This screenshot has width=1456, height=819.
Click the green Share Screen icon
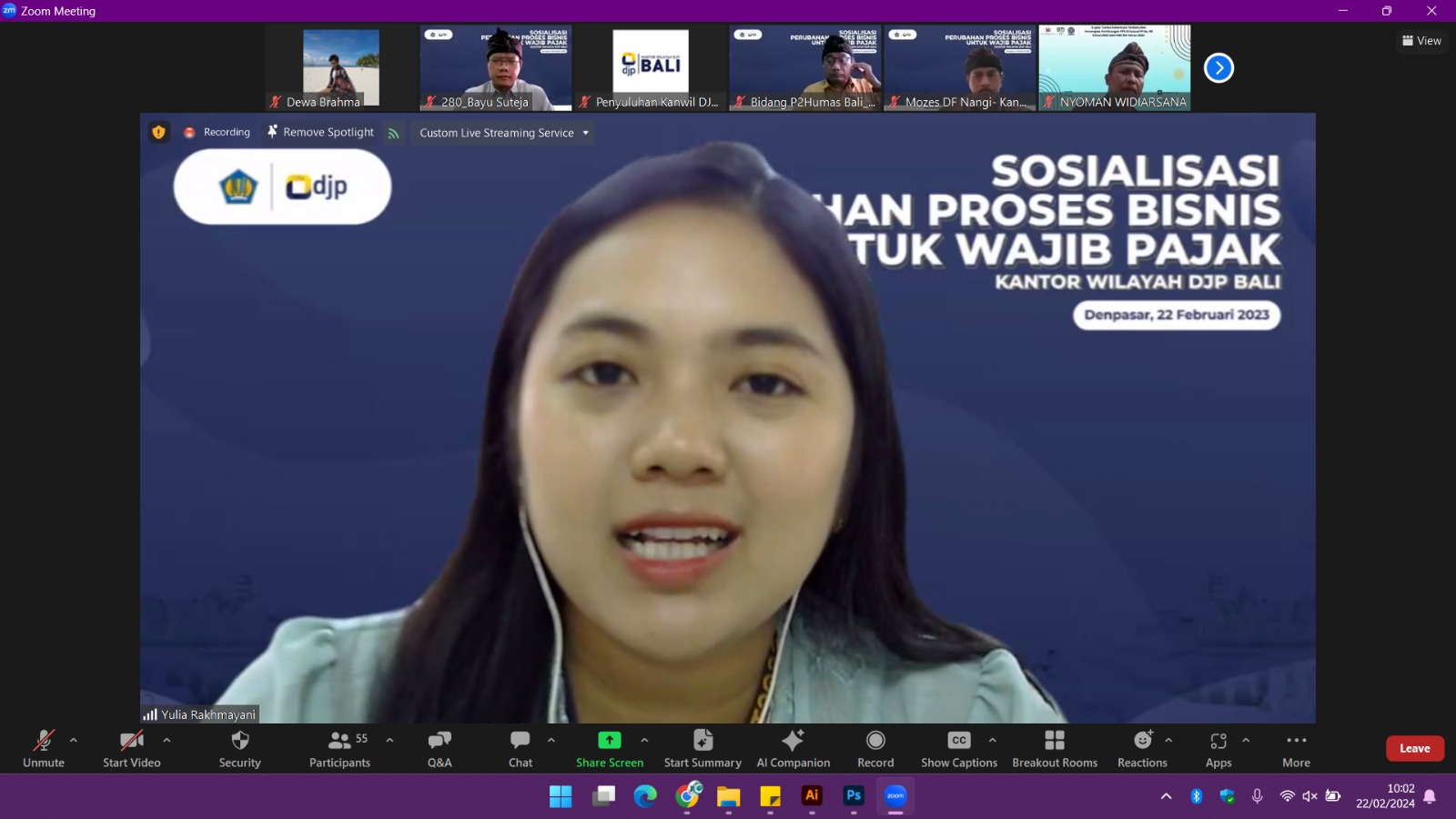(609, 740)
